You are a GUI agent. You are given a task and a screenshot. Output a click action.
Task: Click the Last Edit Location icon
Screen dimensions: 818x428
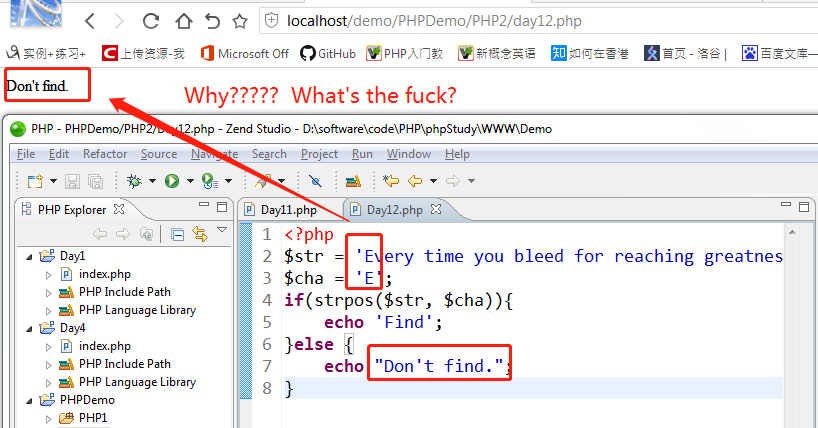click(391, 181)
